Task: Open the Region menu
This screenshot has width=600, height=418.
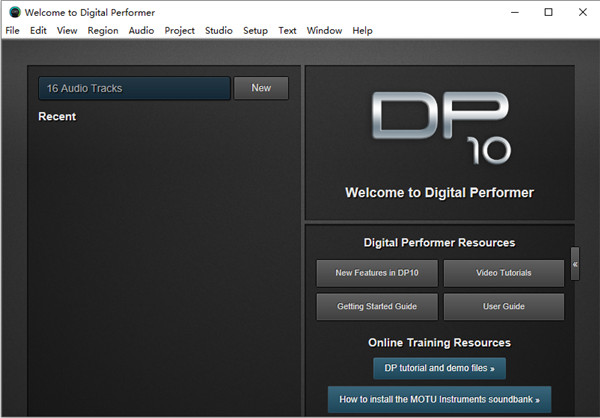Action: click(x=103, y=31)
